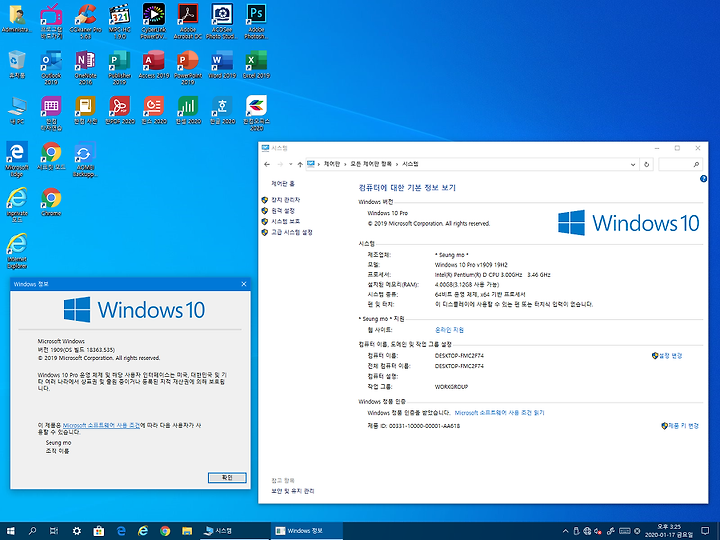Open the CCleaner Pro desktop shortcut
Image resolution: width=720 pixels, height=540 pixels.
point(85,21)
